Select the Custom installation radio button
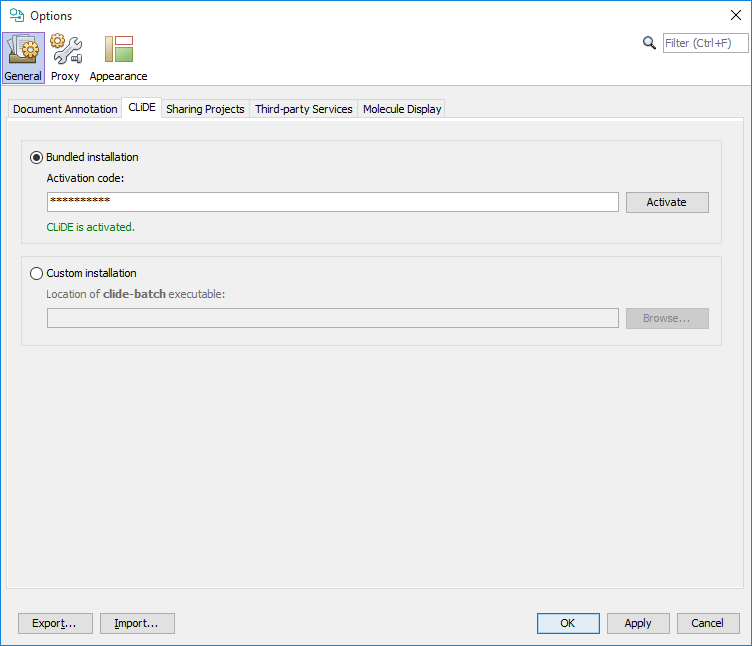Screen dimensions: 752x646 (37, 273)
